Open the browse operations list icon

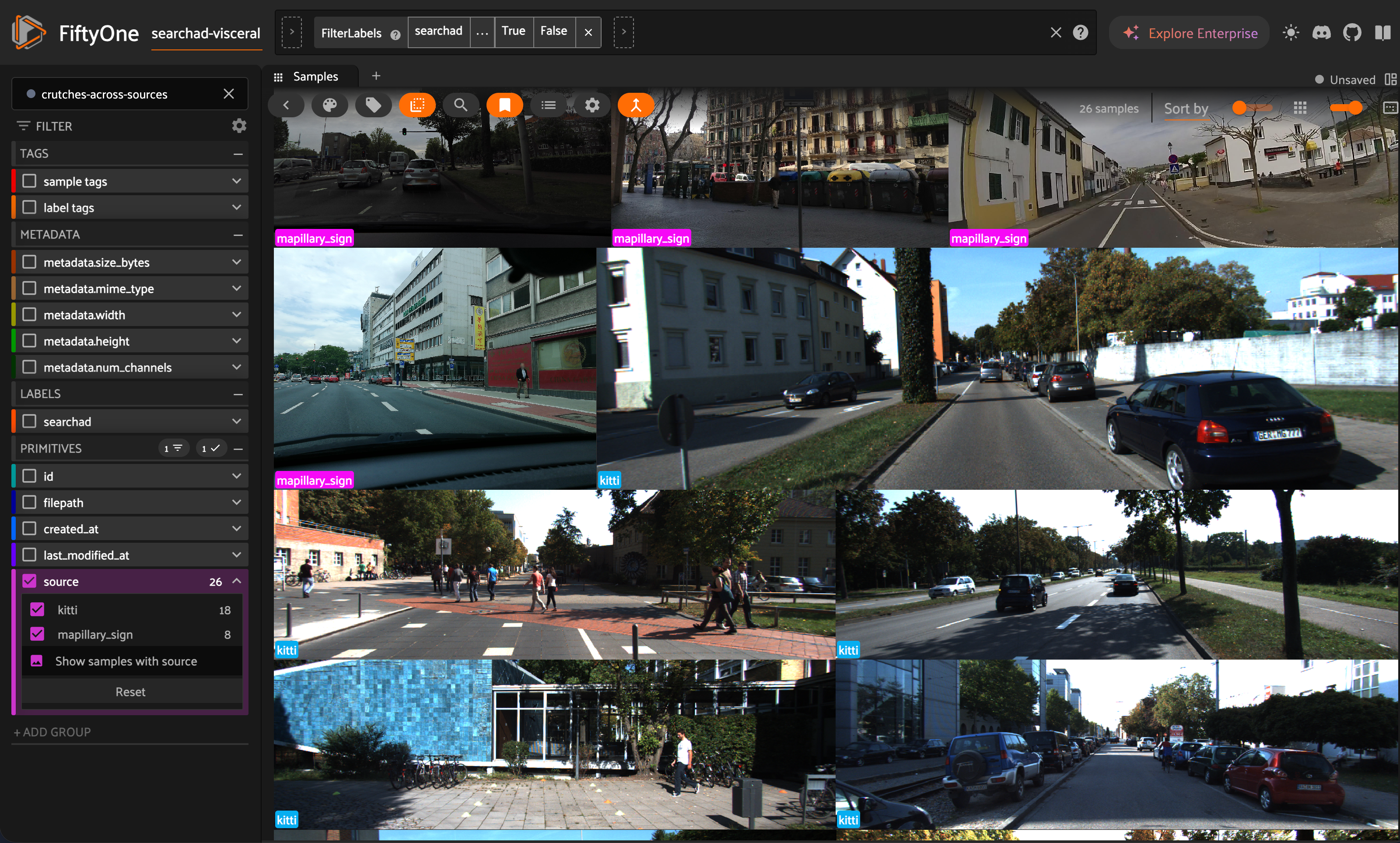click(549, 105)
